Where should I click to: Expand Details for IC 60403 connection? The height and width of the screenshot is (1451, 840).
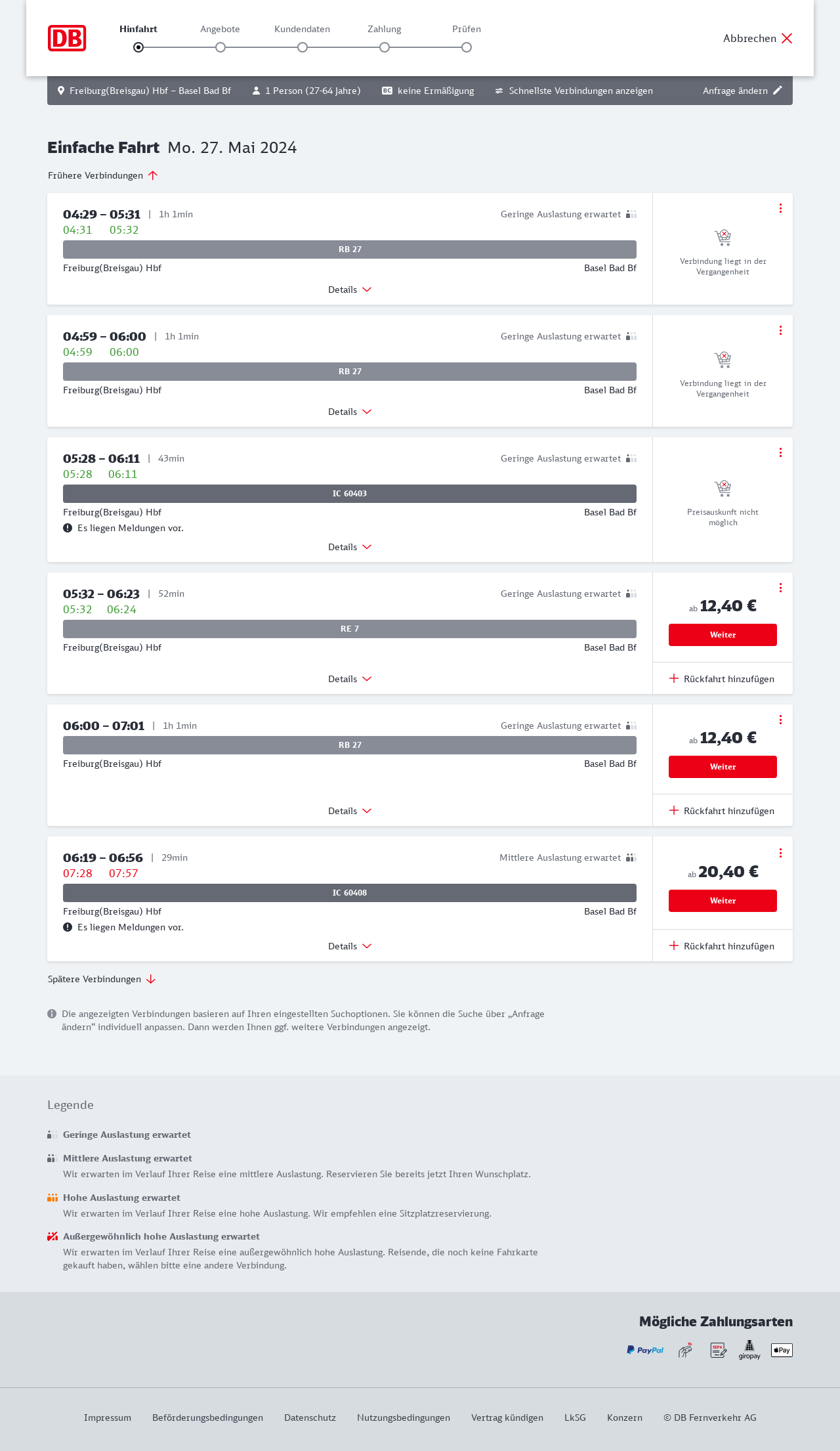[350, 547]
